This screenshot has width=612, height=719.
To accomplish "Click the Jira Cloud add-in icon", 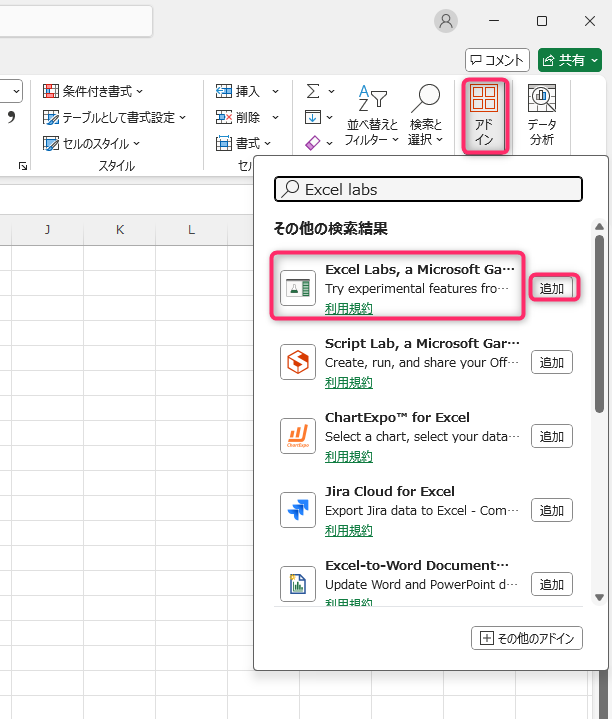I will coord(297,510).
